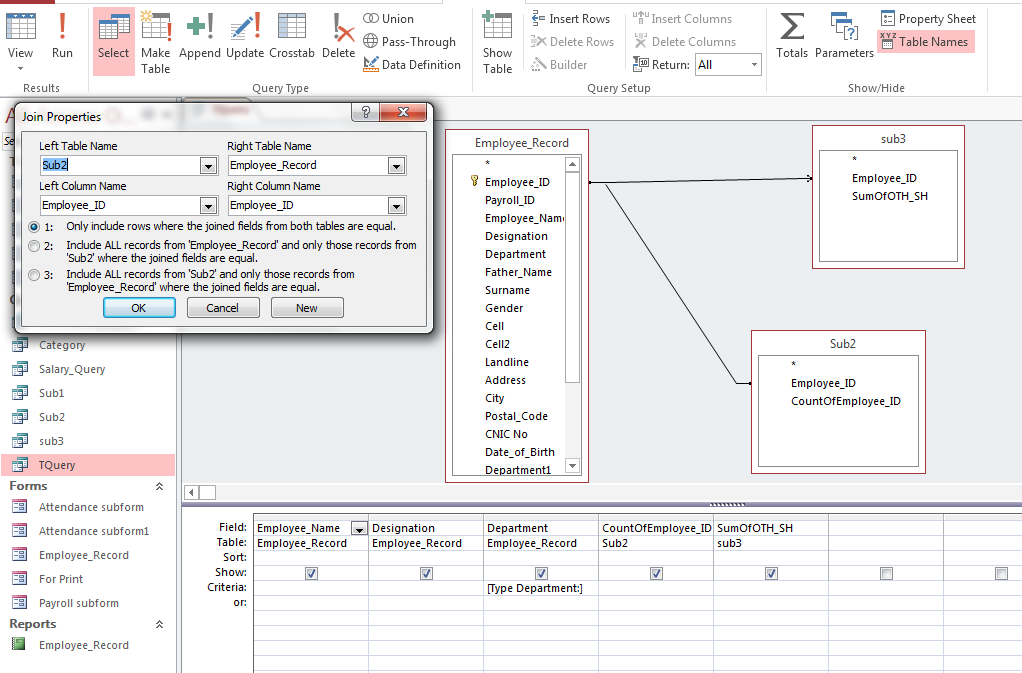
Task: Open the Salary_Query in navigation pane
Action: tap(72, 369)
